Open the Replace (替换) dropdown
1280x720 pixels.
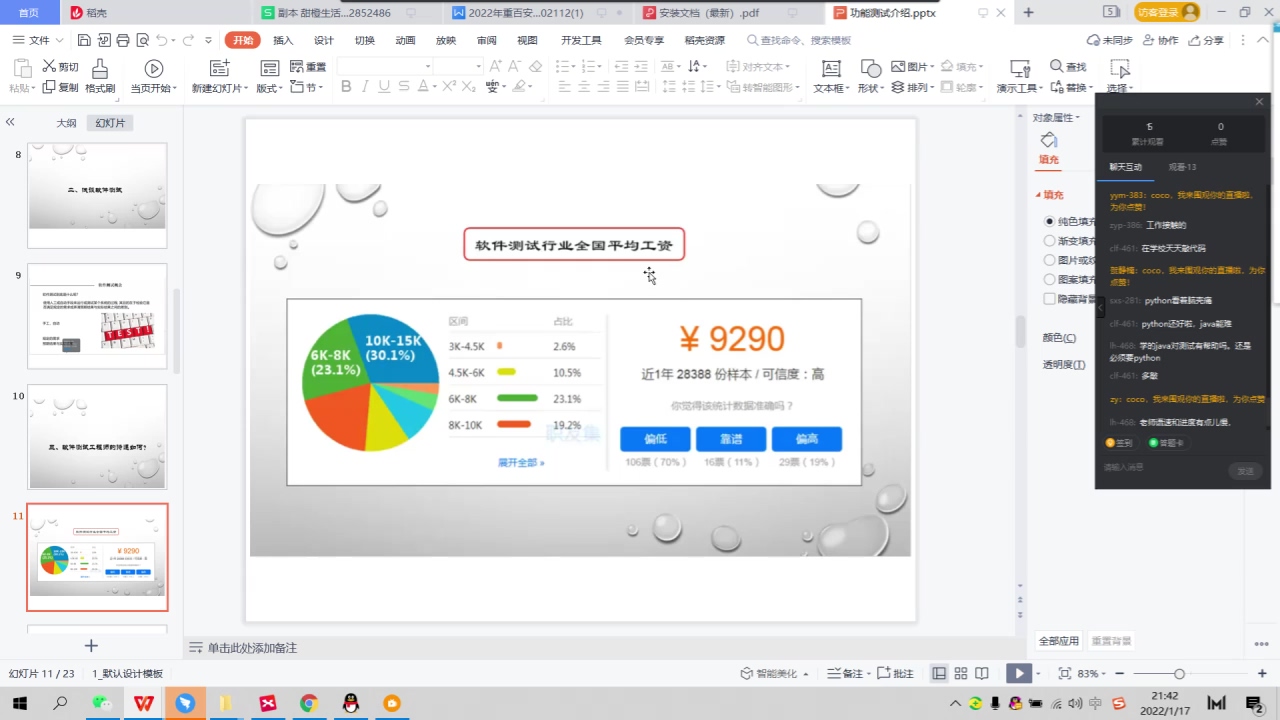1072,88
